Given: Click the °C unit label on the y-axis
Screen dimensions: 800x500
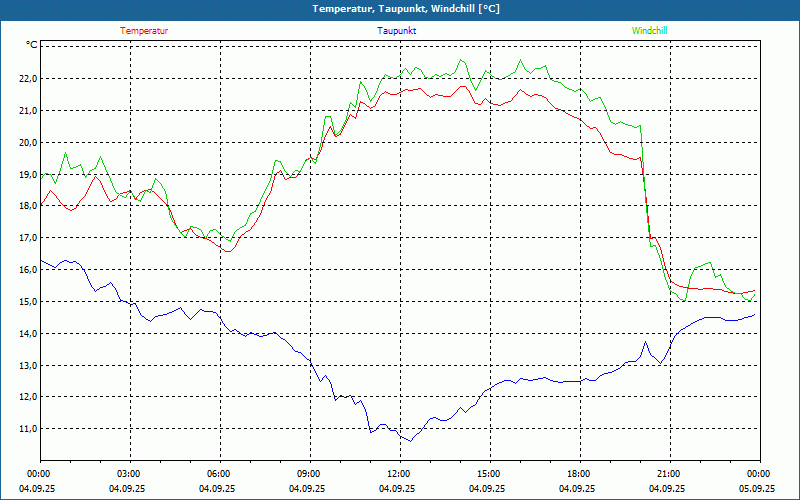Looking at the screenshot, I should (31, 45).
